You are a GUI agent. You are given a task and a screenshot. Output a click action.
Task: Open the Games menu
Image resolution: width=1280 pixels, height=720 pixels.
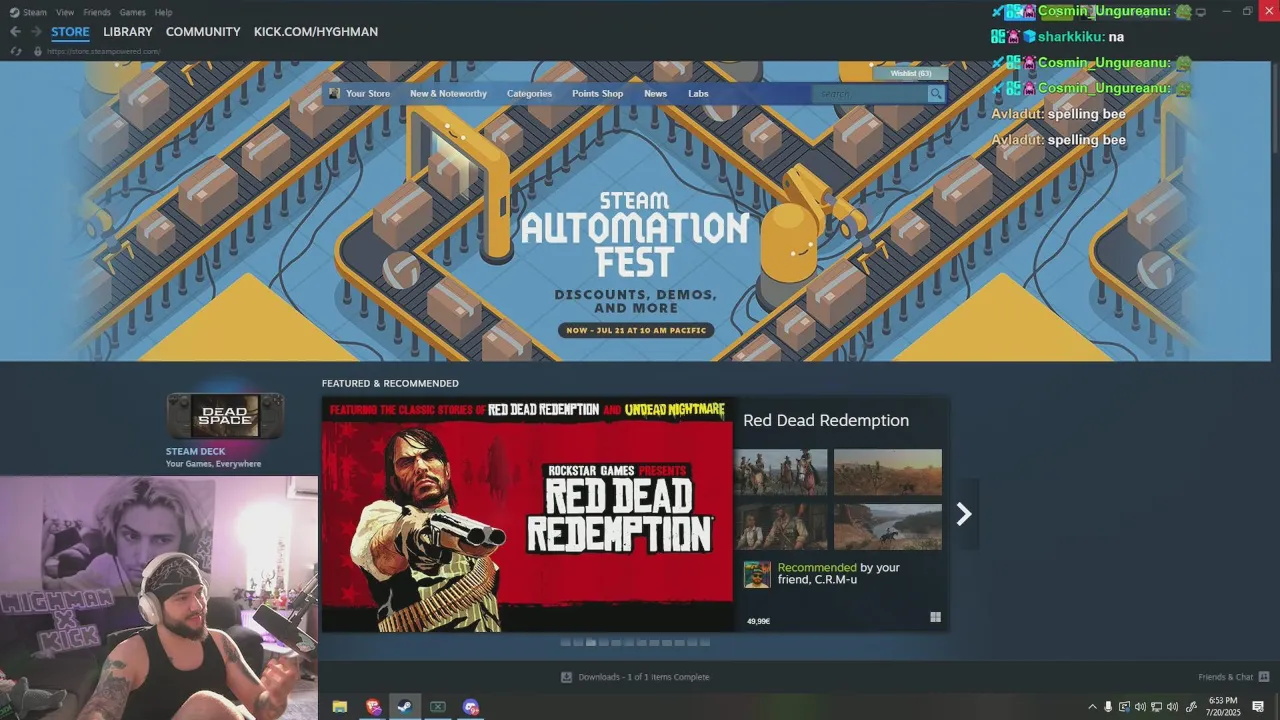[x=132, y=12]
